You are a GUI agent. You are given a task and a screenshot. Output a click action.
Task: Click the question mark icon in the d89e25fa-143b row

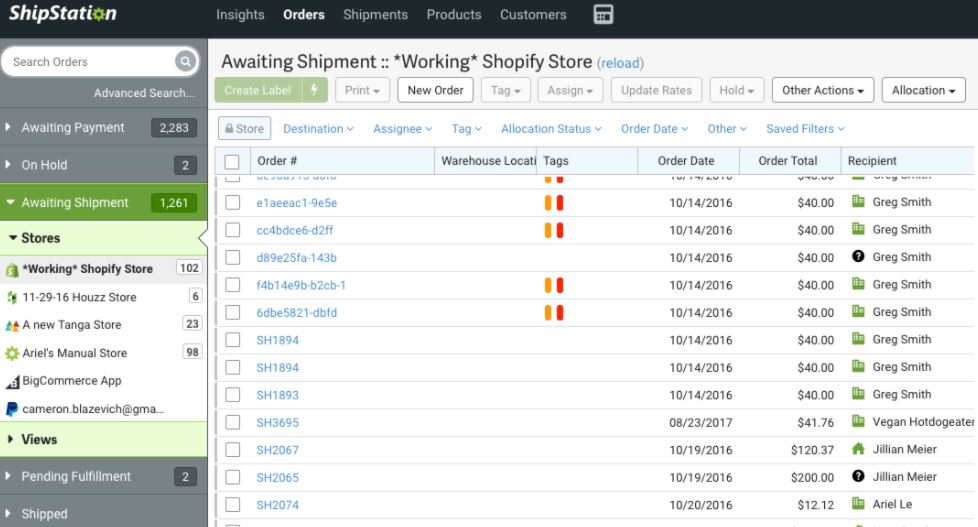coord(858,256)
